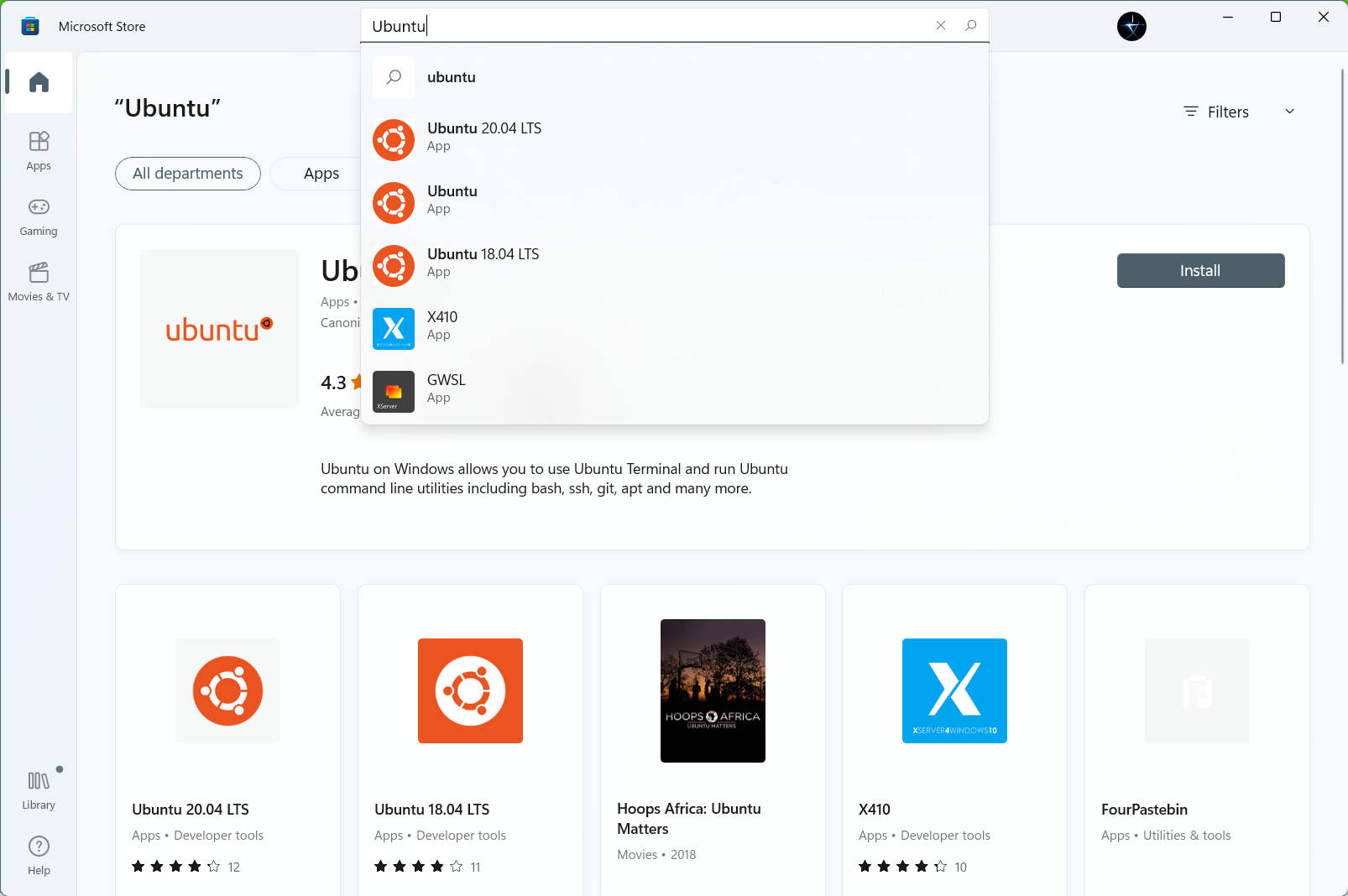Clear the search box with the X icon

point(941,25)
